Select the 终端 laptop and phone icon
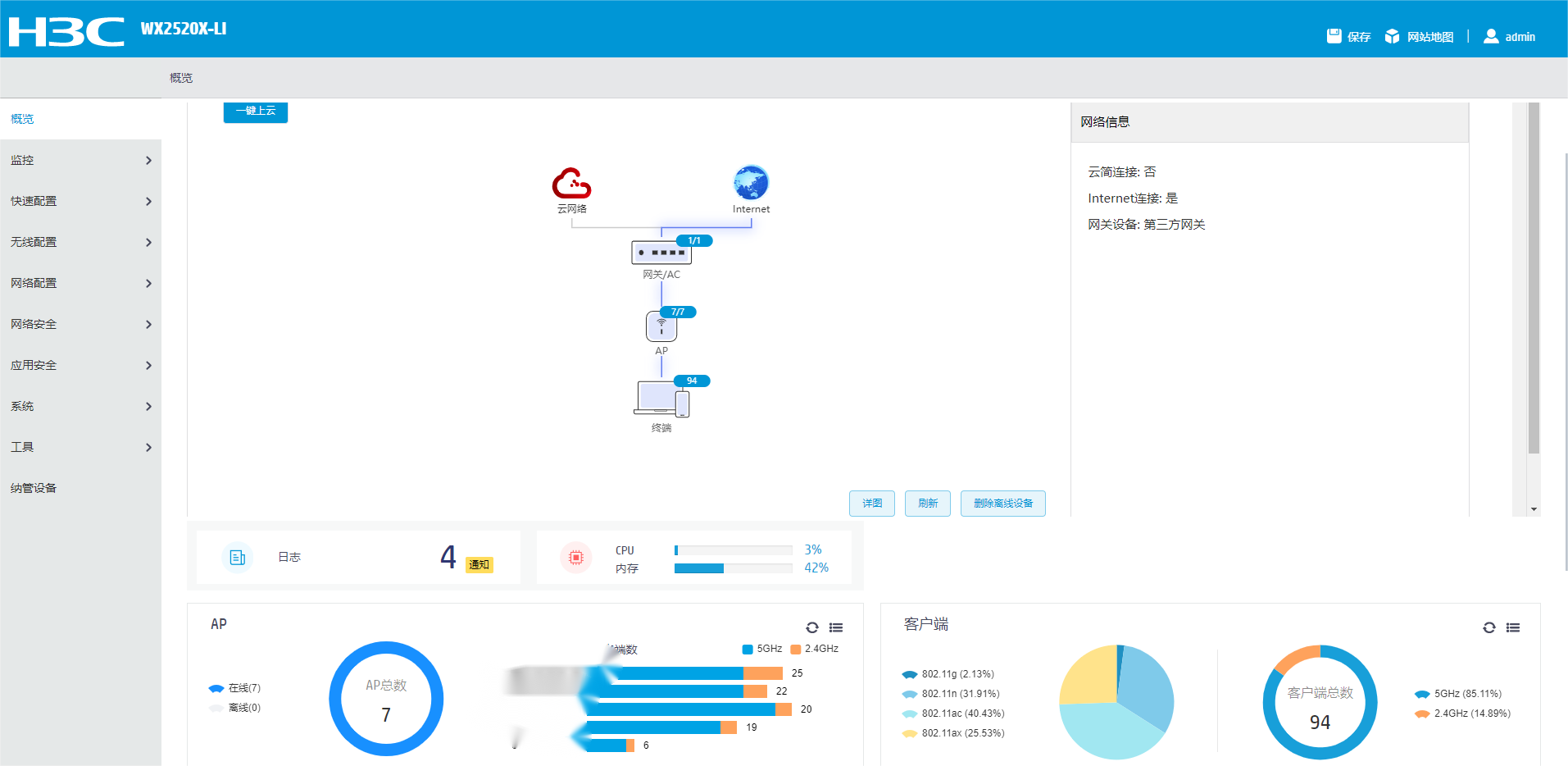 click(661, 399)
